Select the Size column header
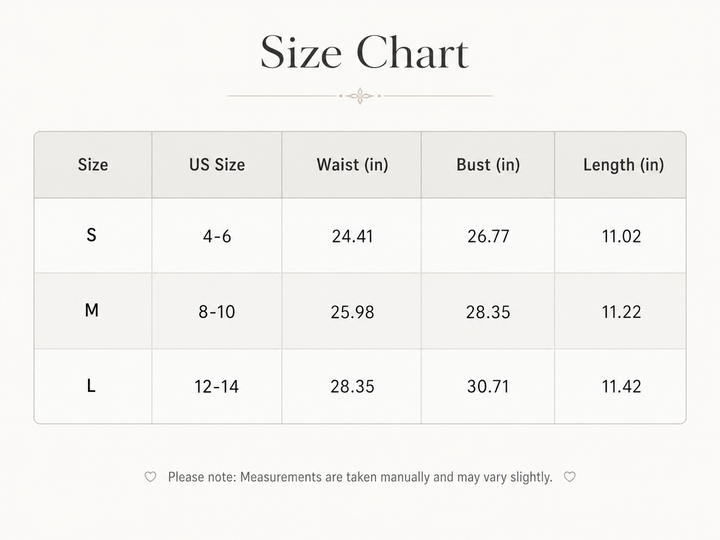Screen dimensions: 720x540 (93, 165)
